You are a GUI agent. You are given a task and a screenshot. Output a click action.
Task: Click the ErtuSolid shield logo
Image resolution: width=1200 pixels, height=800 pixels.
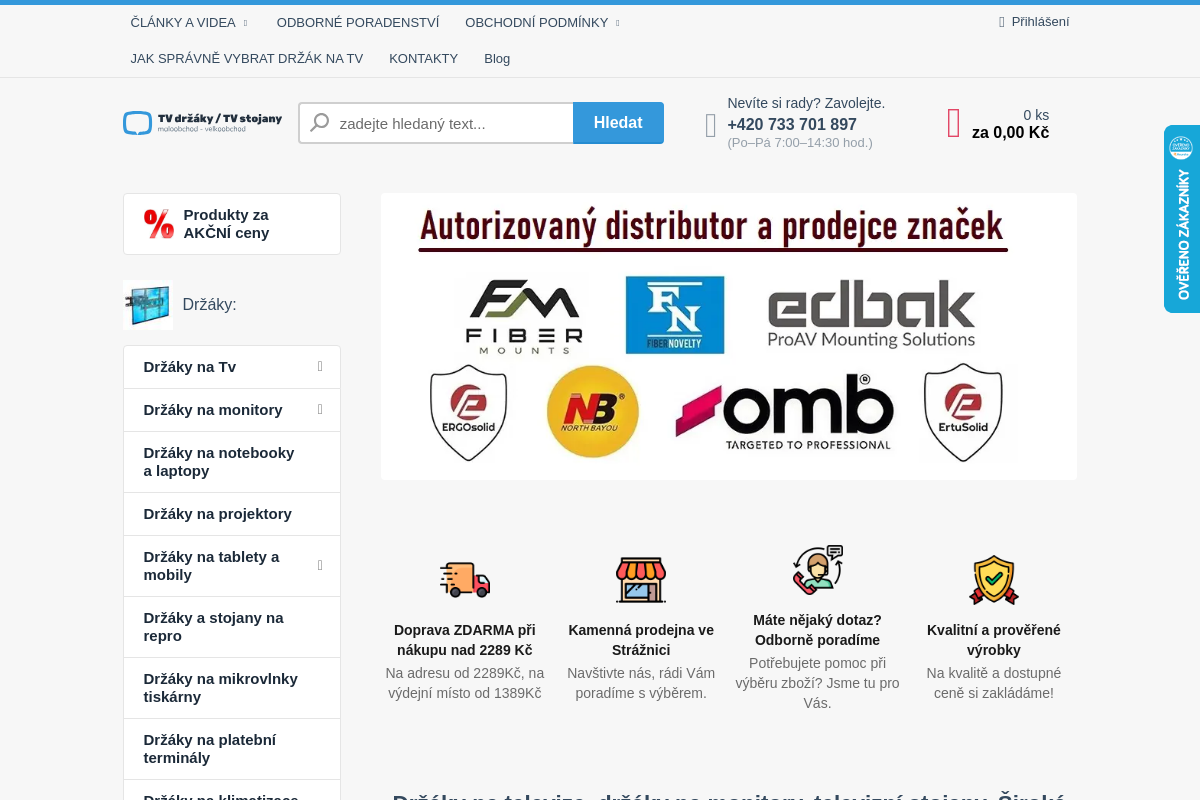pyautogui.click(x=963, y=412)
